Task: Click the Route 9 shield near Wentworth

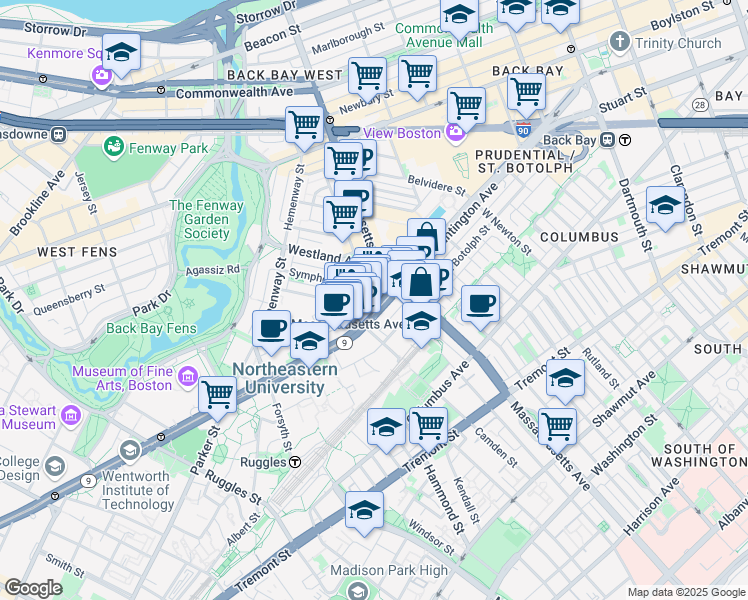Action: tap(88, 481)
